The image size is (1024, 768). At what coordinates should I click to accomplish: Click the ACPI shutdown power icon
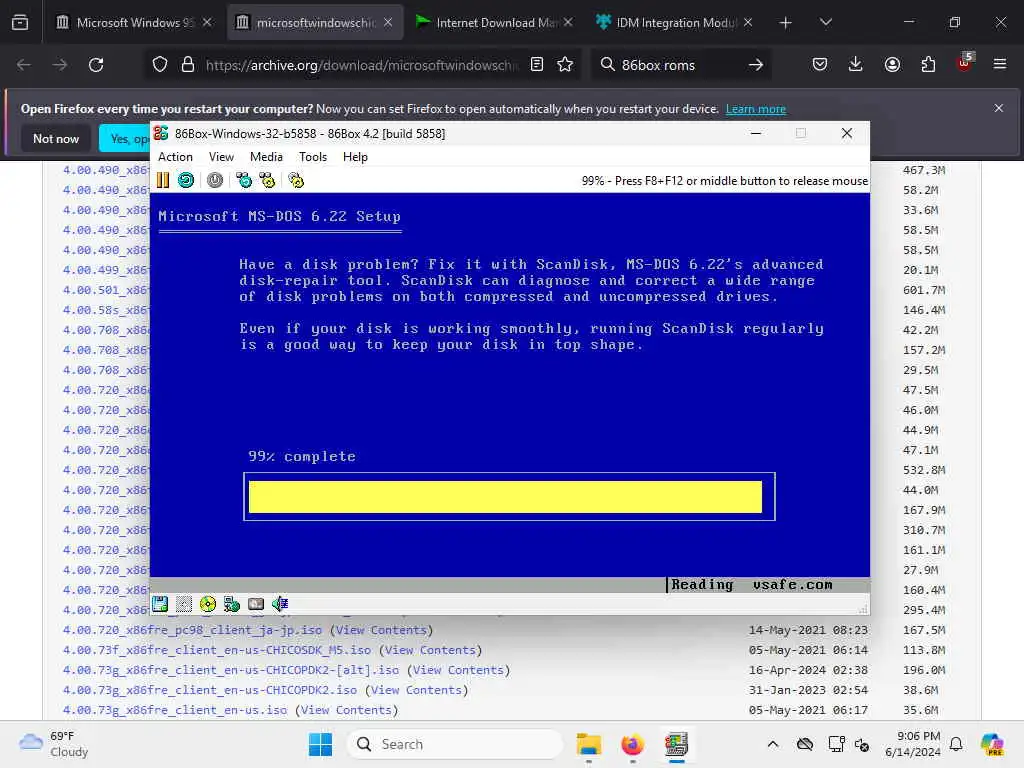[x=215, y=180]
